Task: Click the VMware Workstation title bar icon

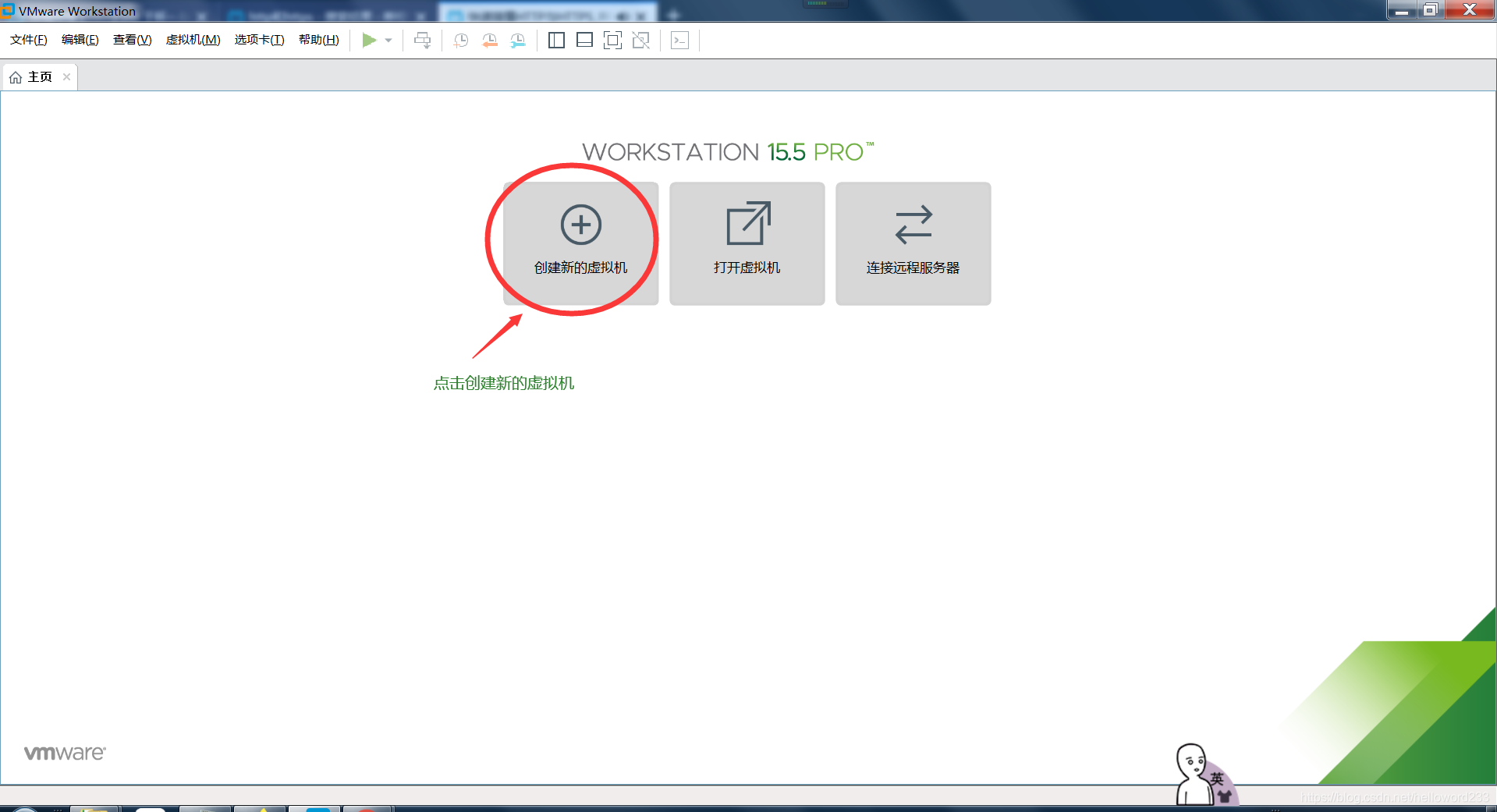Action: [x=9, y=9]
